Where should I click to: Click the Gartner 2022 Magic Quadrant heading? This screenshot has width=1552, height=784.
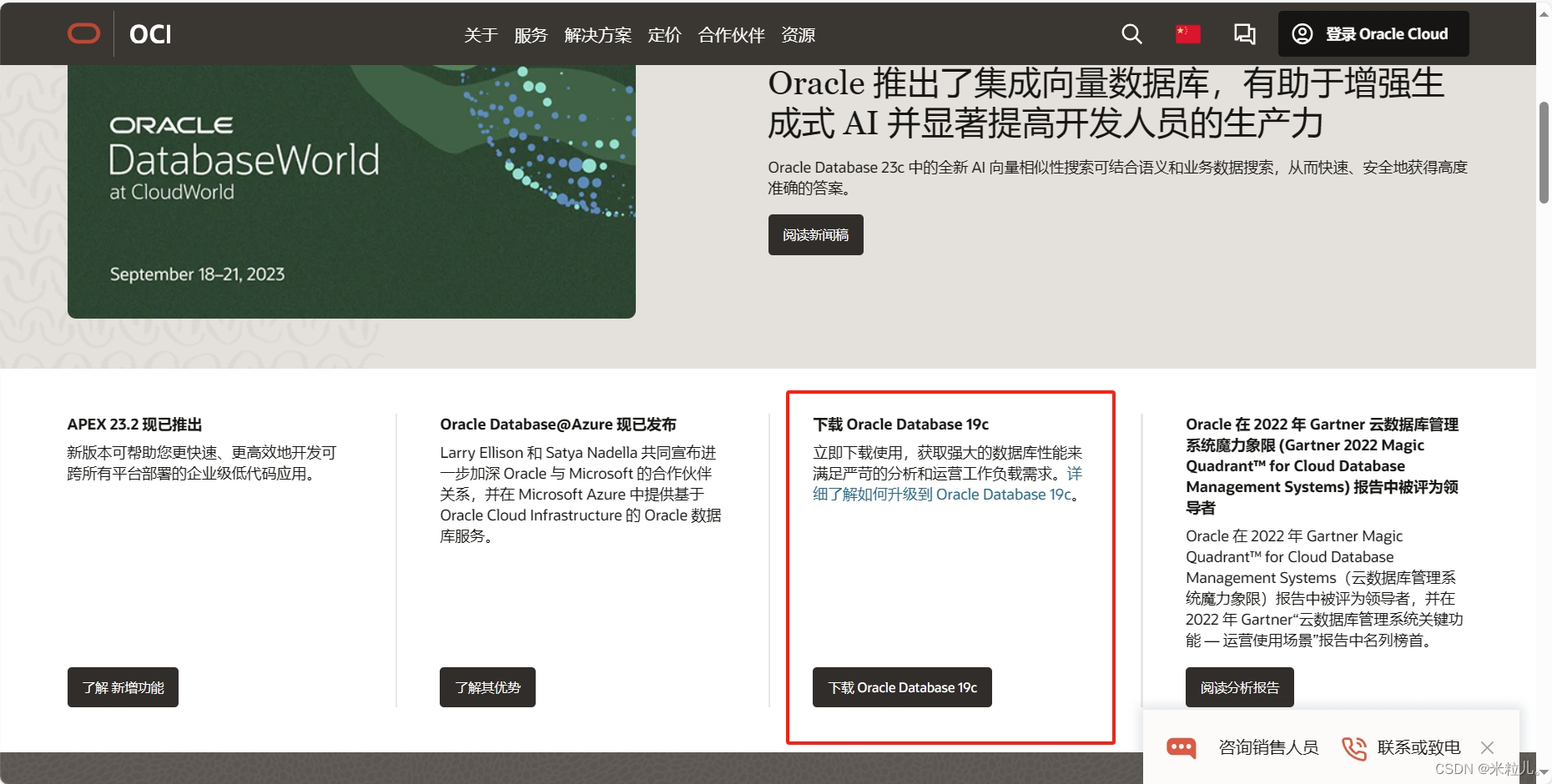[1323, 465]
